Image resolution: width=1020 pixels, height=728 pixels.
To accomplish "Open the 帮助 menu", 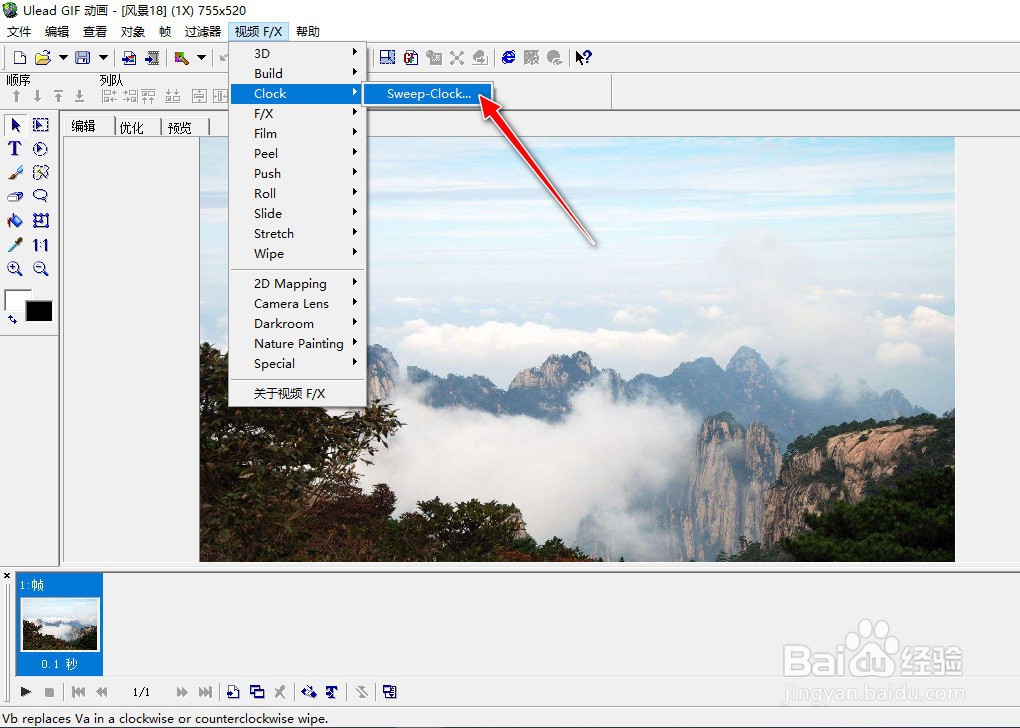I will (308, 31).
